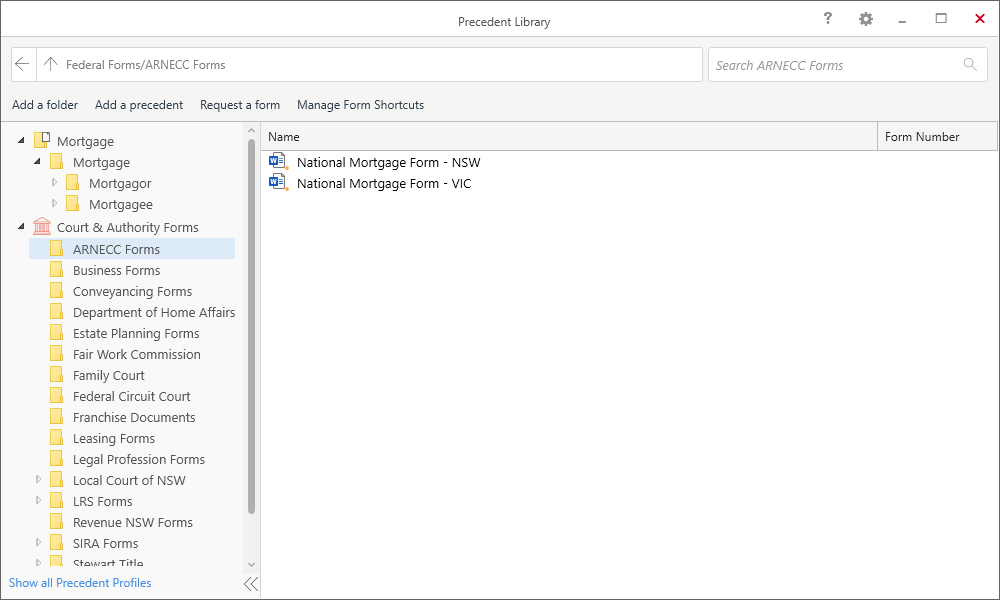Click the Conveyancing Forms folder icon
The height and width of the screenshot is (600, 1000).
pos(57,290)
